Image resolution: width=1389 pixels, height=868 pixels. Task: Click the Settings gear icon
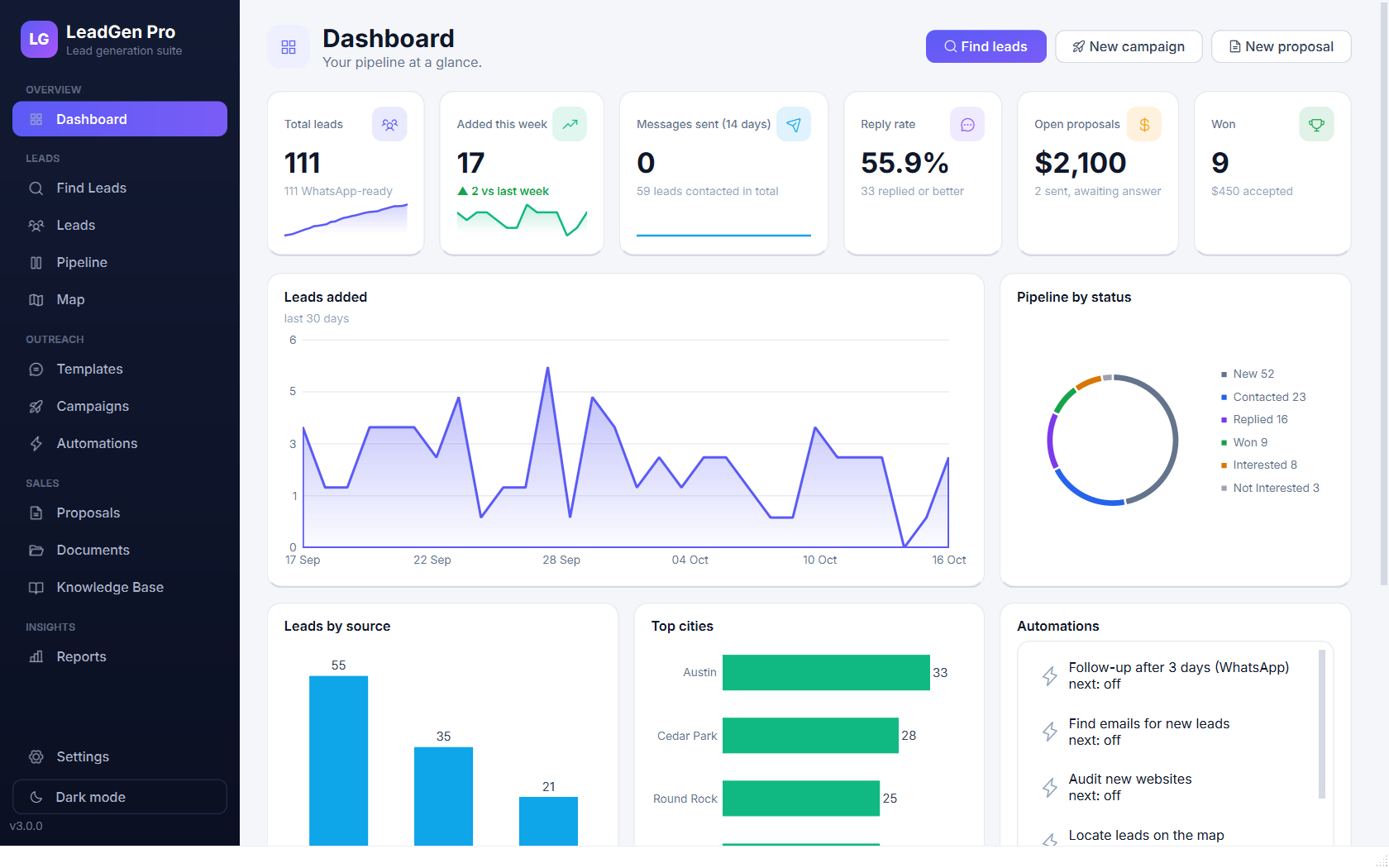pos(36,757)
